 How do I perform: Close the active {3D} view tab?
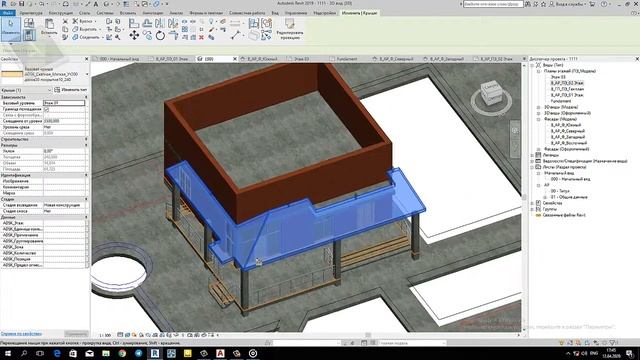(x=235, y=59)
